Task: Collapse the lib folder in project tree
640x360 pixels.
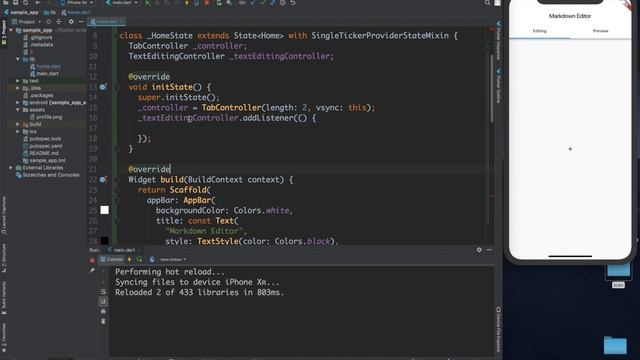Action: pos(18,59)
